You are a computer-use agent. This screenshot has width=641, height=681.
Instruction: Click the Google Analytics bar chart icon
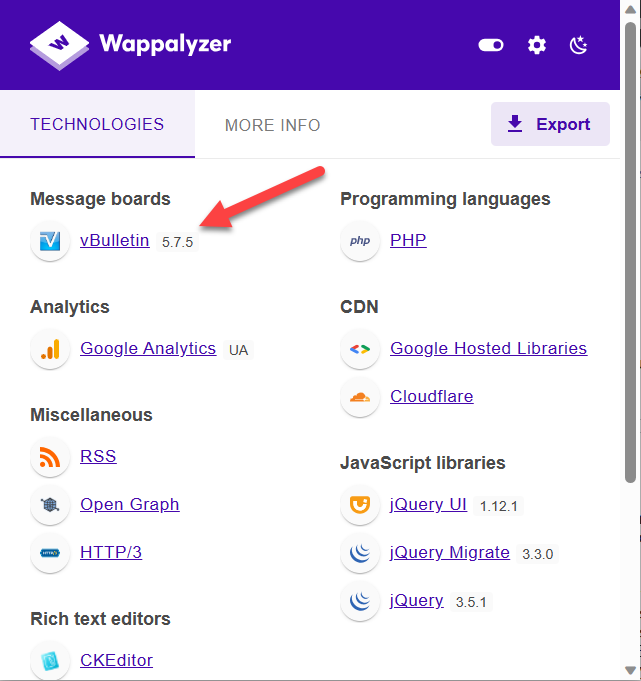(50, 349)
